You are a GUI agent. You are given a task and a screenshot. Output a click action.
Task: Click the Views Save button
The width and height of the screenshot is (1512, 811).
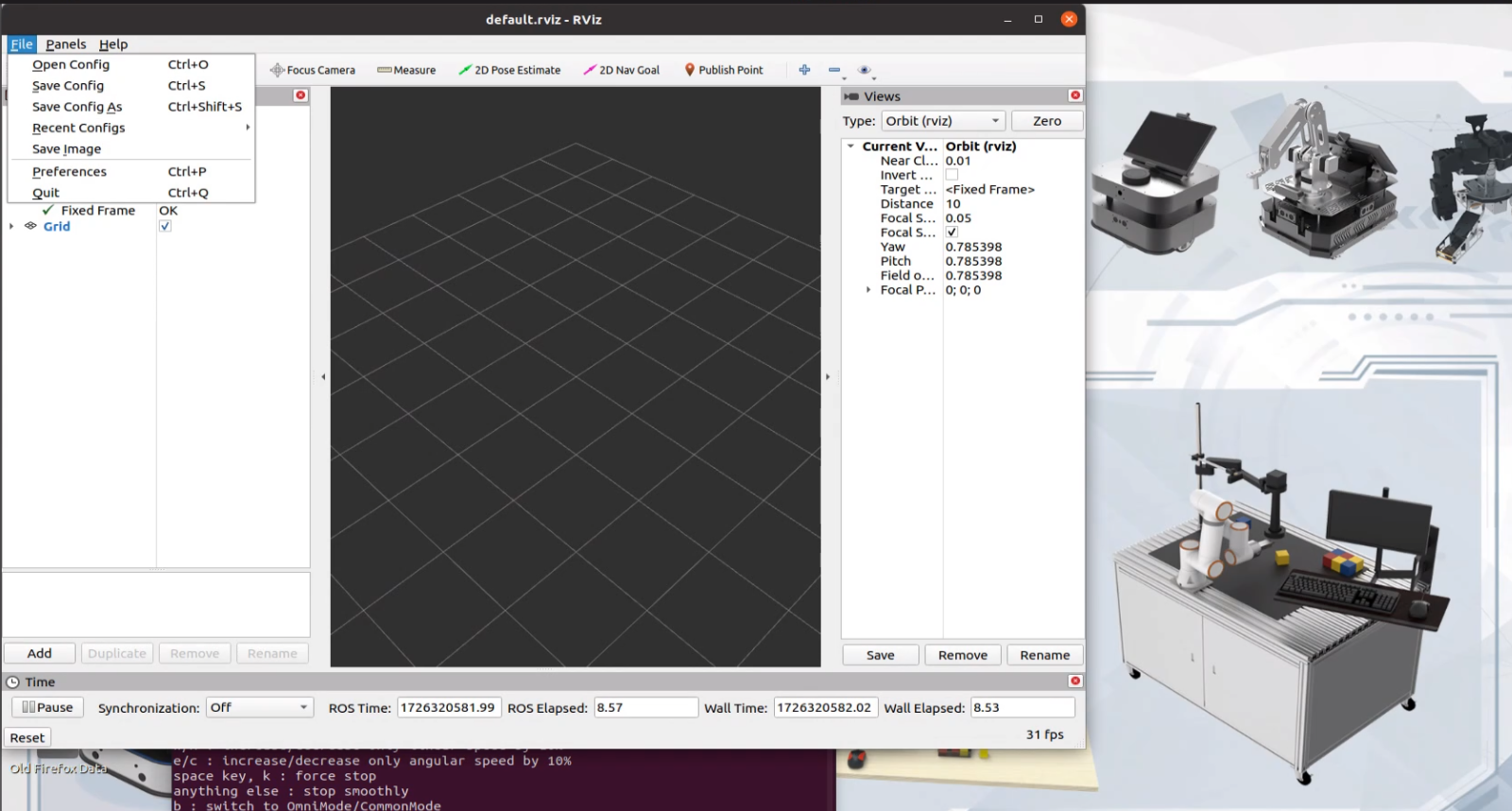point(880,655)
